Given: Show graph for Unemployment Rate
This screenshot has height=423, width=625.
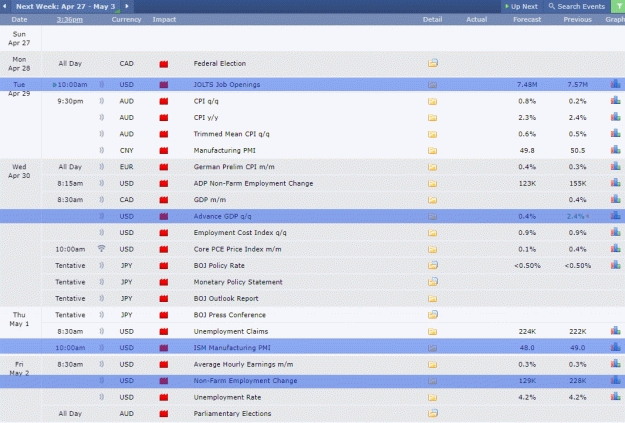Looking at the screenshot, I should [x=615, y=397].
